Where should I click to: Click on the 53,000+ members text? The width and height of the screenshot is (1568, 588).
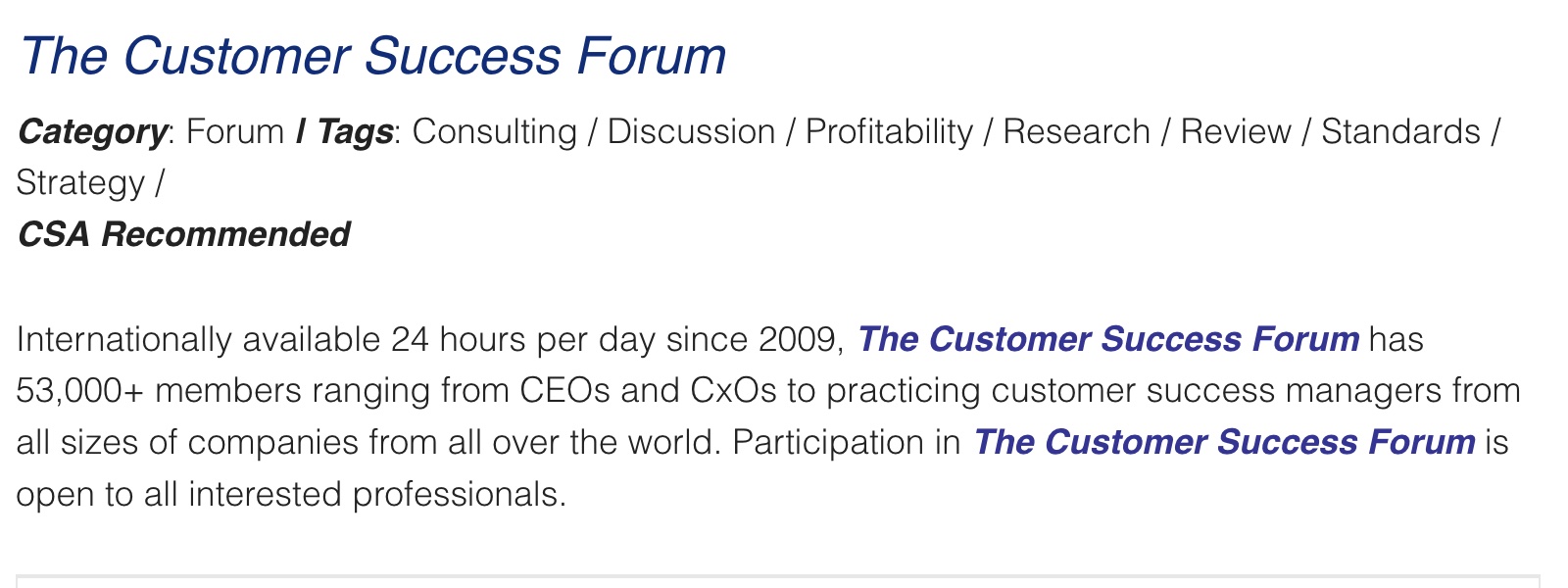160,391
